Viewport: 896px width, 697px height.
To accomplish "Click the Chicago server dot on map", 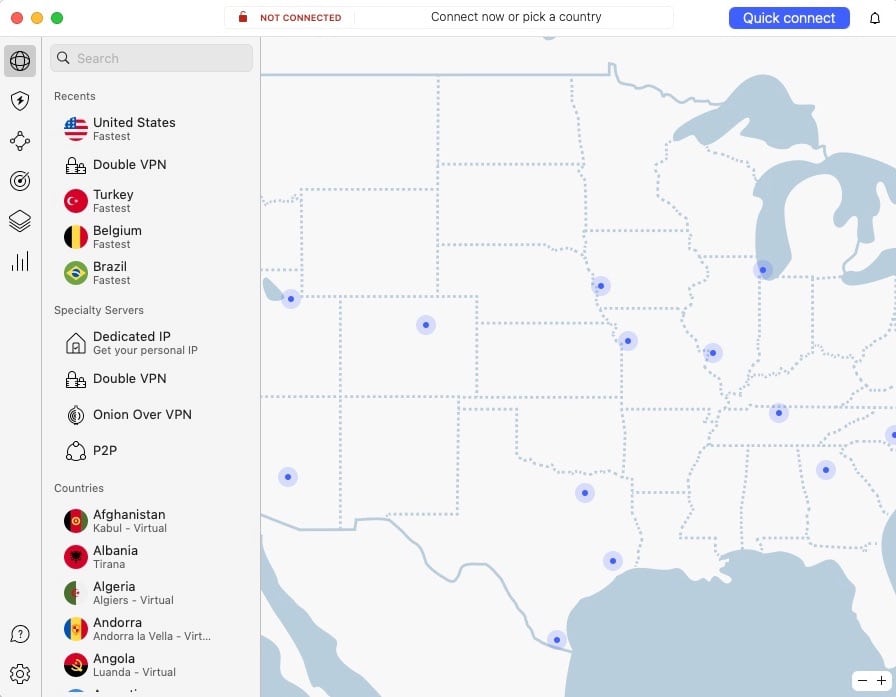I will (763, 270).
